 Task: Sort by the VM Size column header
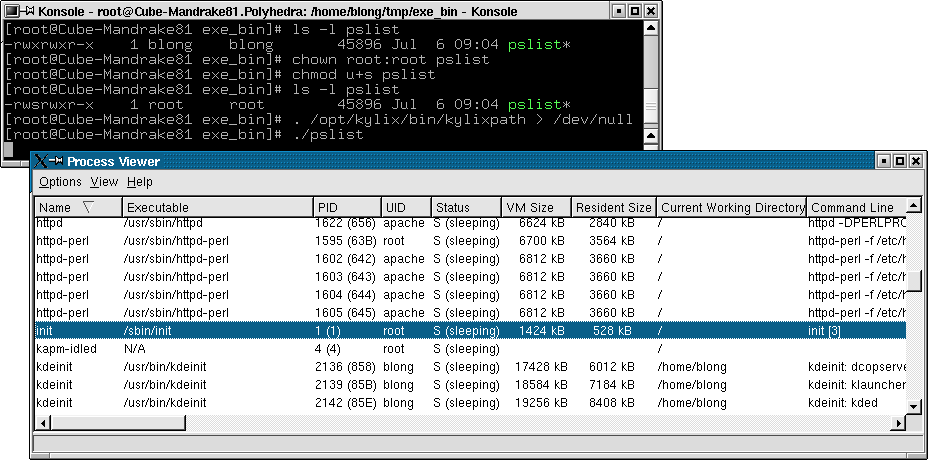tap(536, 207)
